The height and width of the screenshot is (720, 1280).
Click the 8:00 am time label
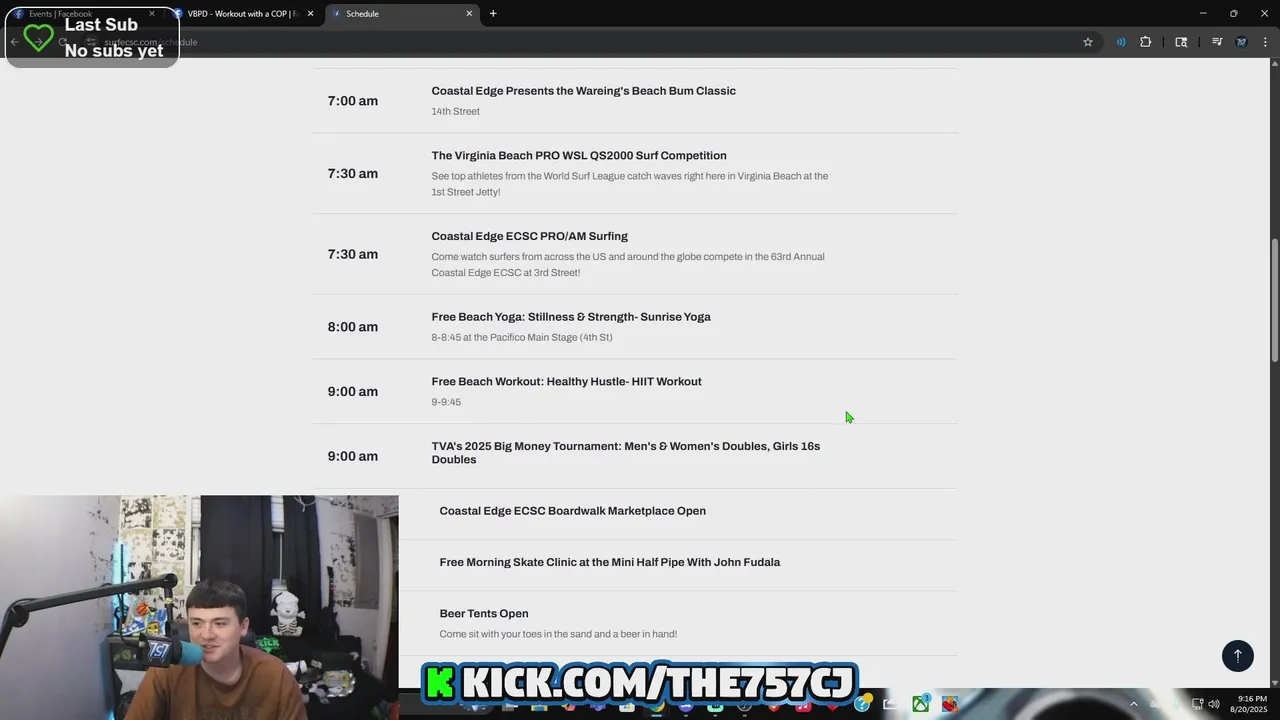[x=352, y=327]
